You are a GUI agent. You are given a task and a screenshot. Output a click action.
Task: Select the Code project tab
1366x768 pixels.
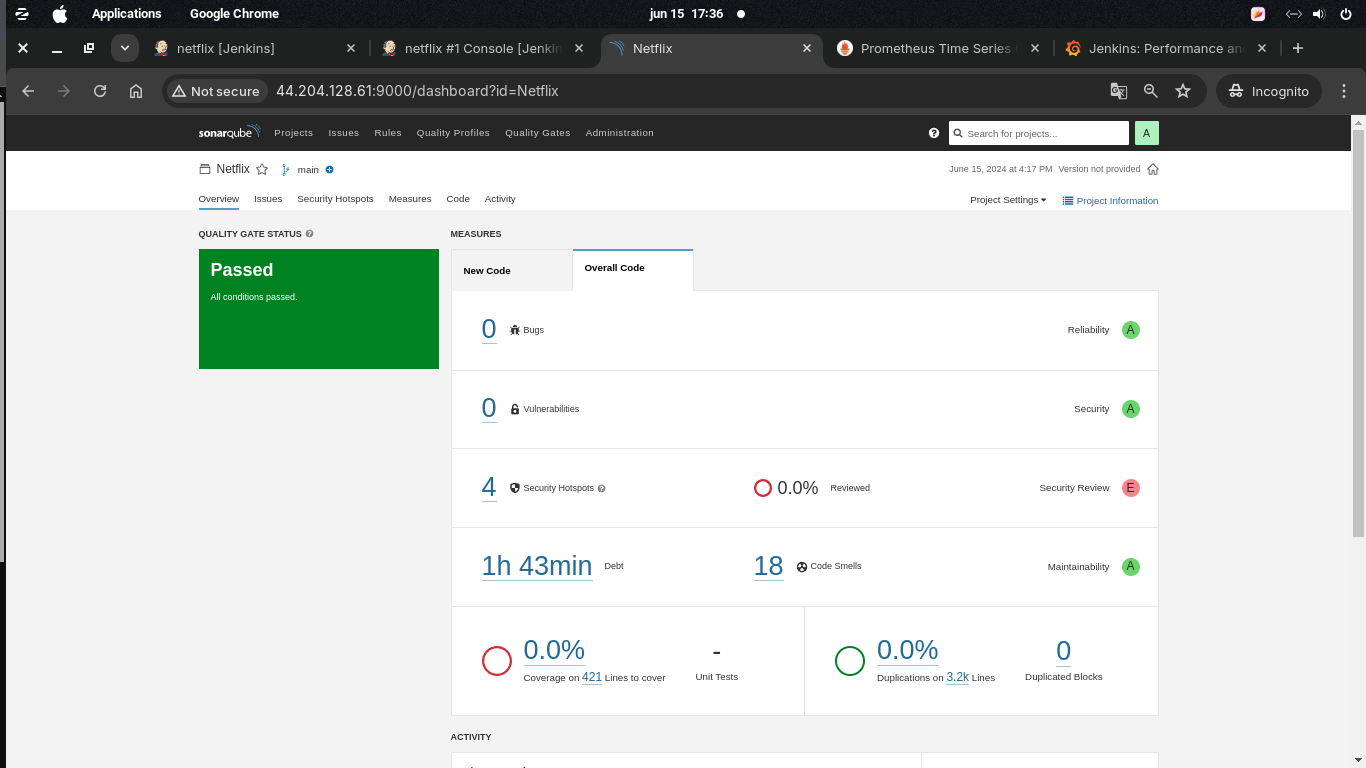[458, 199]
